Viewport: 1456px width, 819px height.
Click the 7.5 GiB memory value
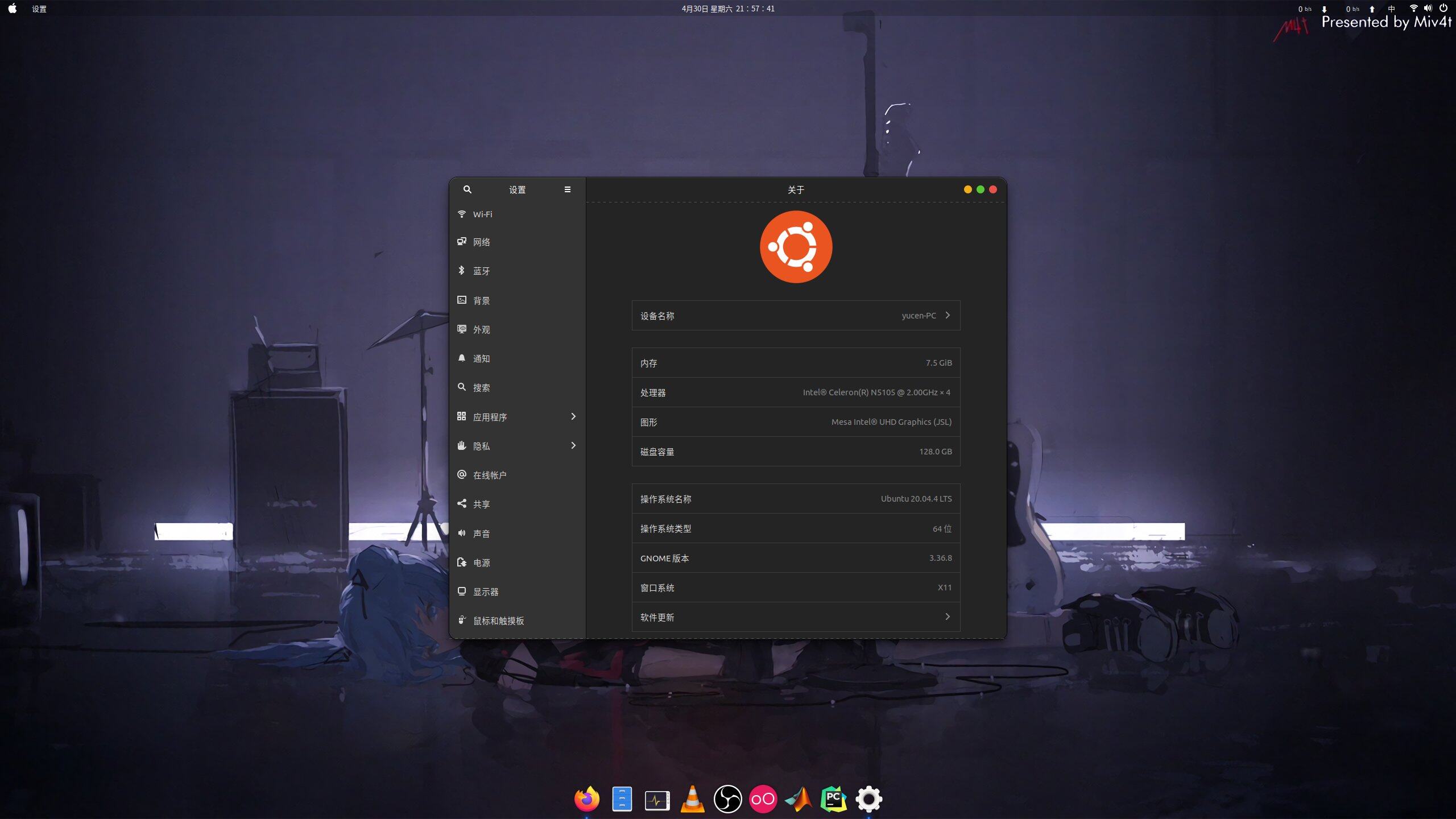tap(938, 363)
